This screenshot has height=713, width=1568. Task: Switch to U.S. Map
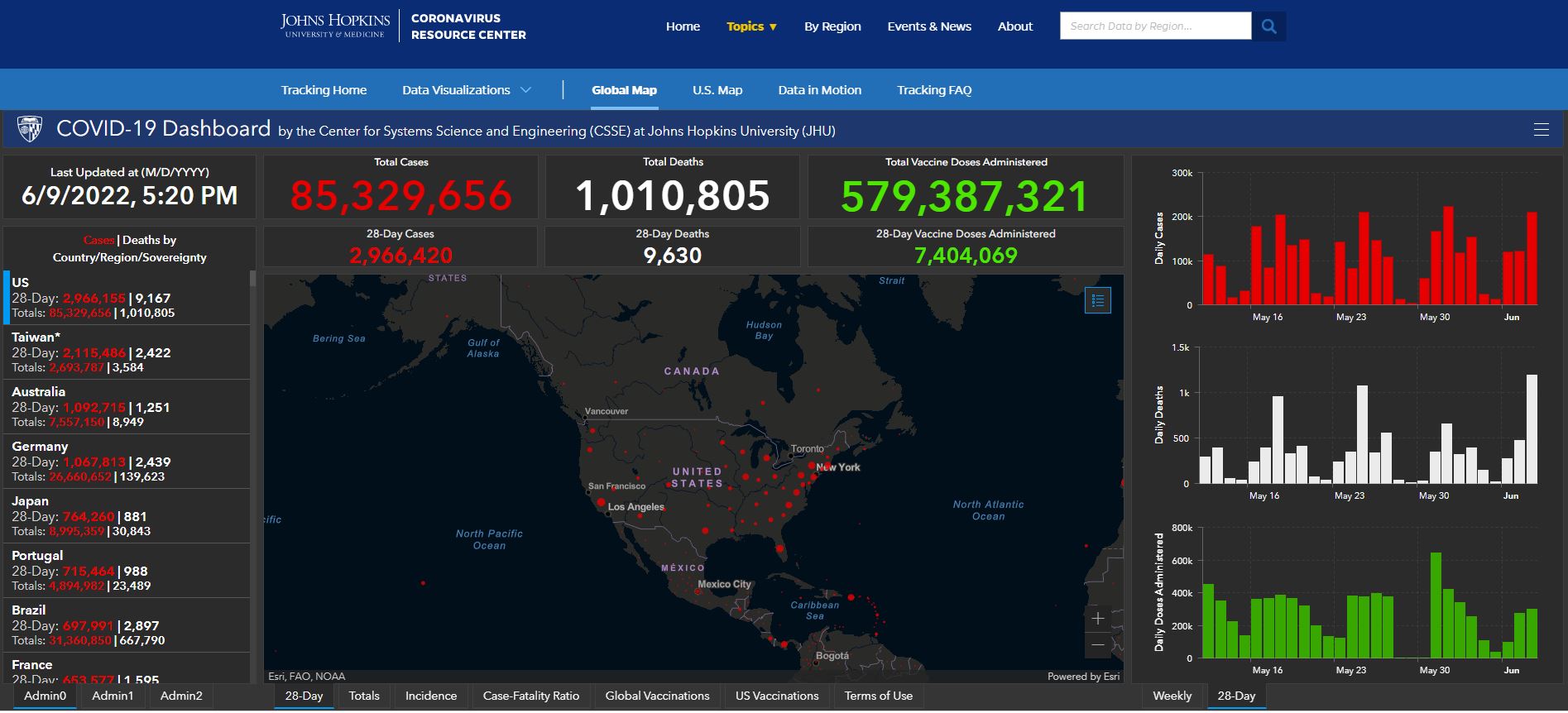pos(717,90)
